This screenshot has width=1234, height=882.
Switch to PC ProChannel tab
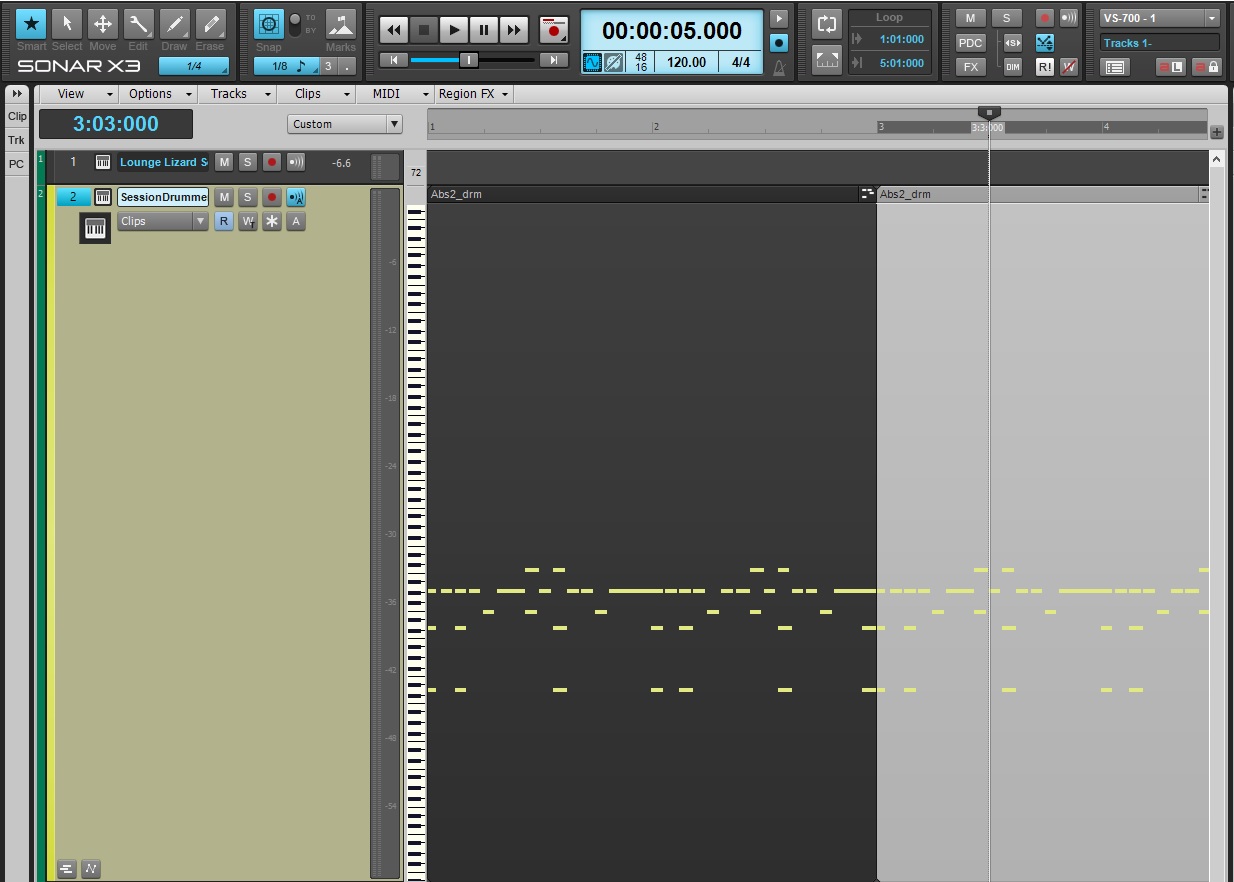click(x=17, y=164)
